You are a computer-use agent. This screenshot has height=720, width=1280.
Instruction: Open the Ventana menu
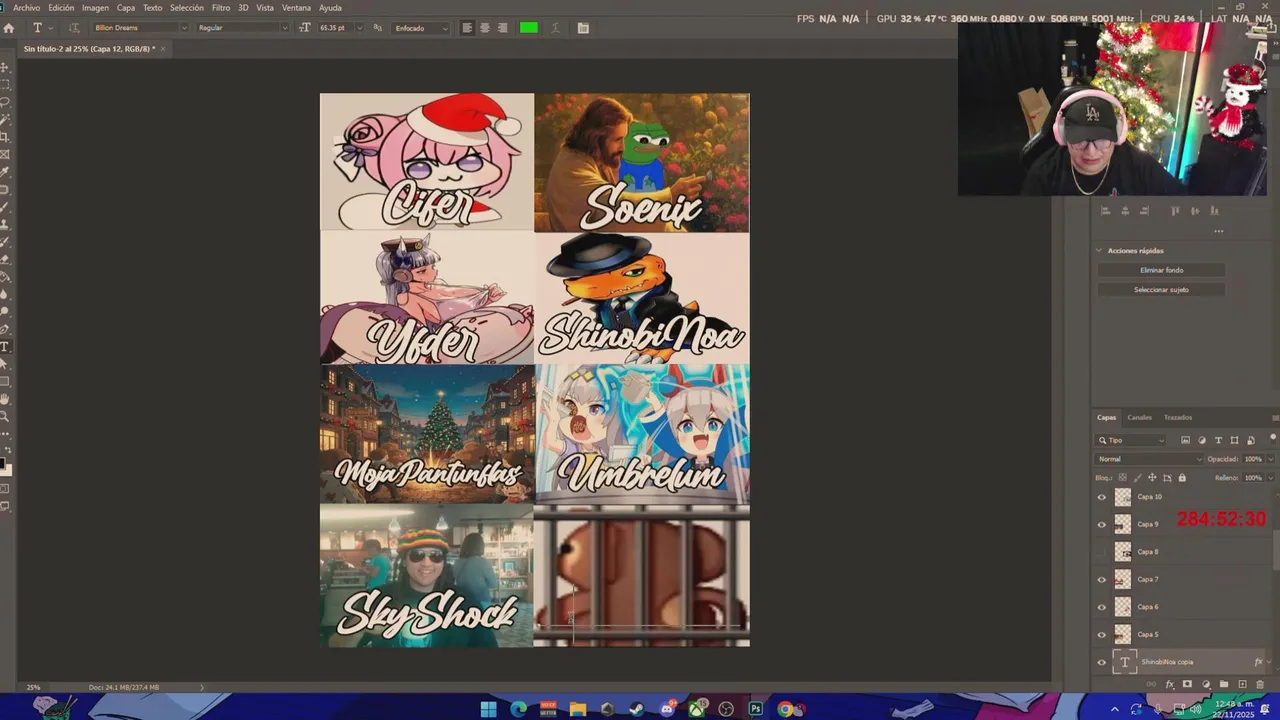296,7
